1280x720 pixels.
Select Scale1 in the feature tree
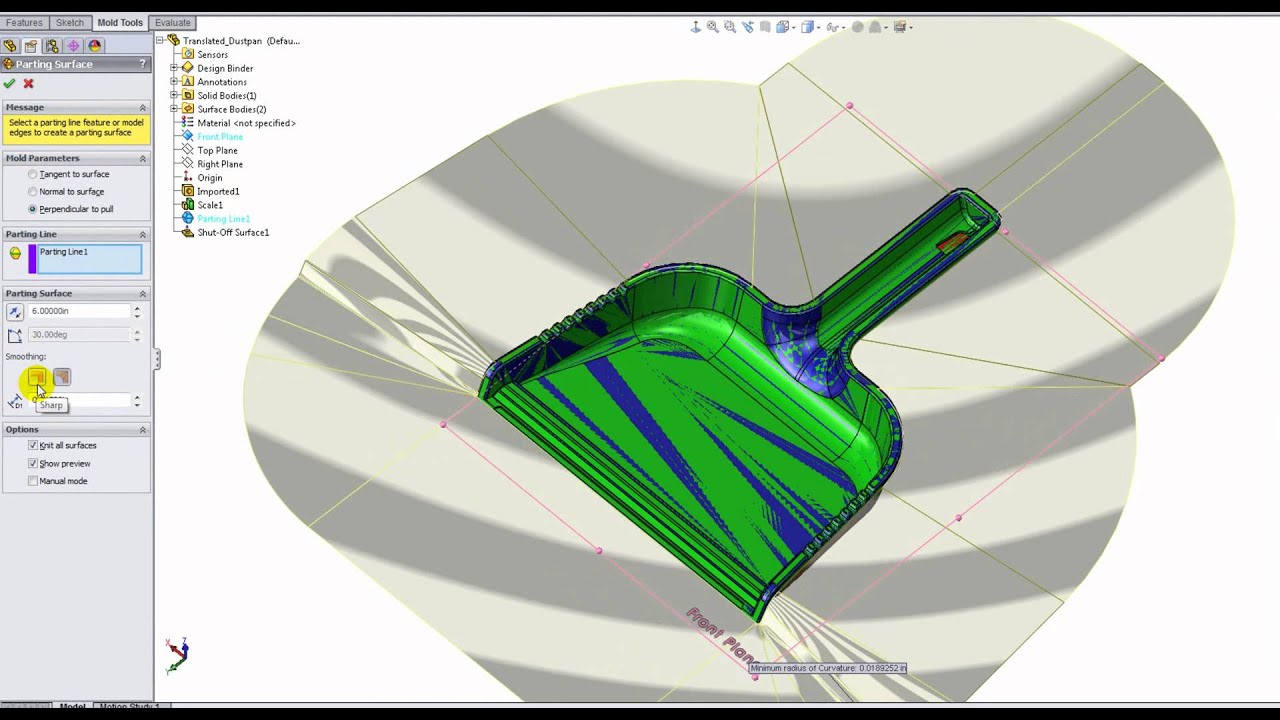[210, 205]
